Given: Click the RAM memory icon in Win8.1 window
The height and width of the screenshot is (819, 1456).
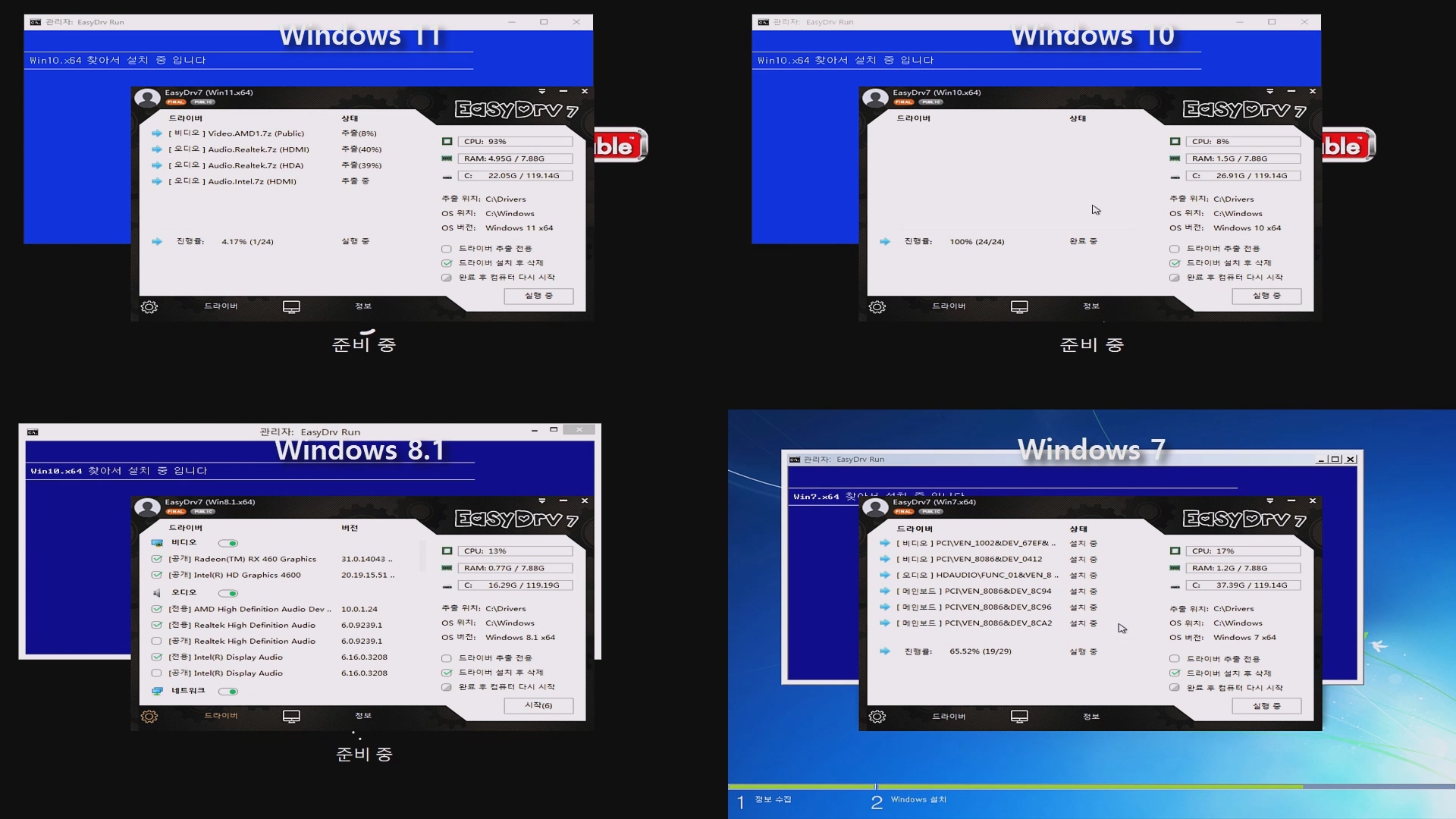Looking at the screenshot, I should (x=447, y=568).
